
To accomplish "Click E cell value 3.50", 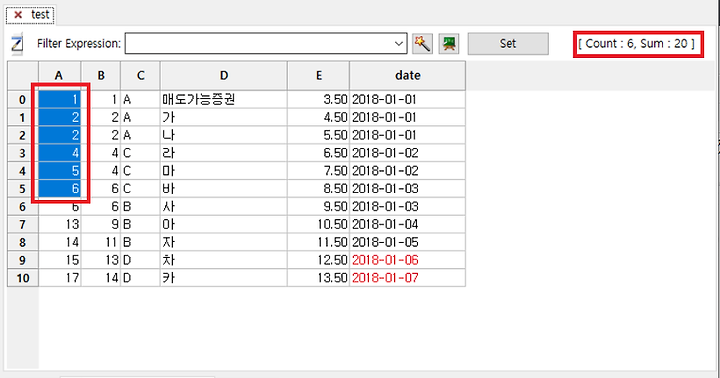I will [319, 100].
